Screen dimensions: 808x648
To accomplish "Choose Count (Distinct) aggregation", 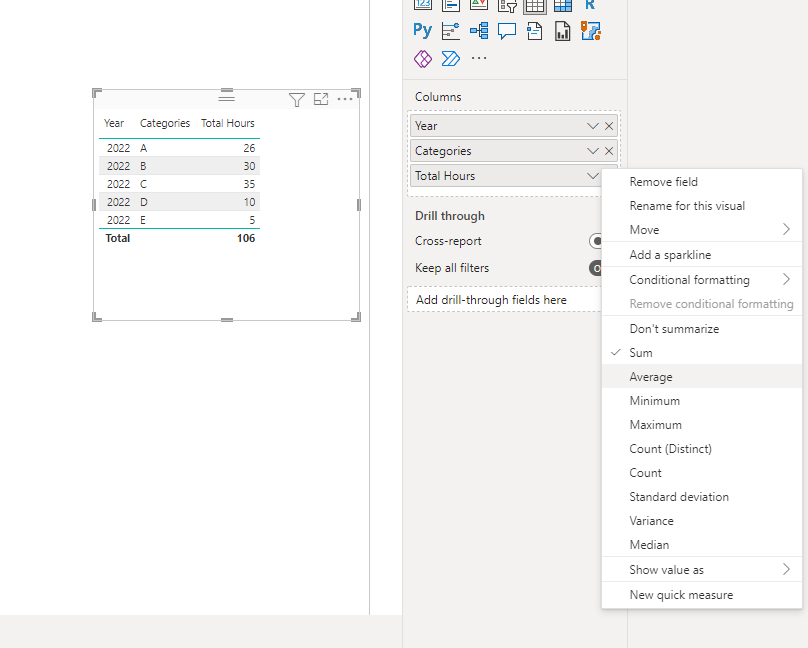I will tap(702, 449).
